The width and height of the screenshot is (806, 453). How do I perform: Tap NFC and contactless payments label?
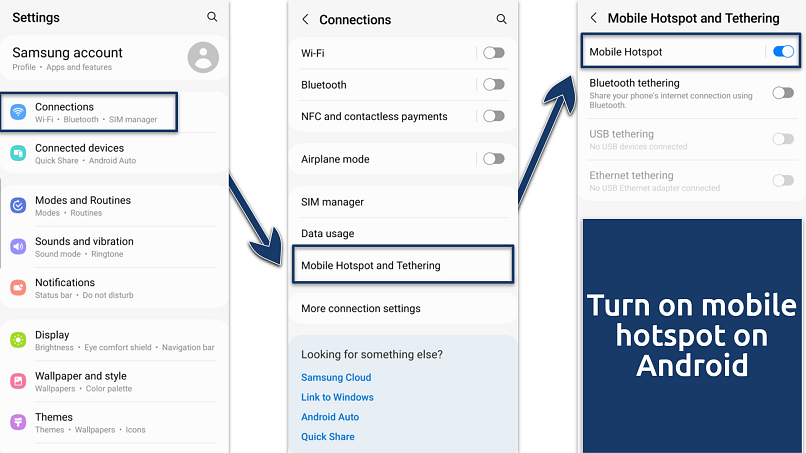pos(374,117)
